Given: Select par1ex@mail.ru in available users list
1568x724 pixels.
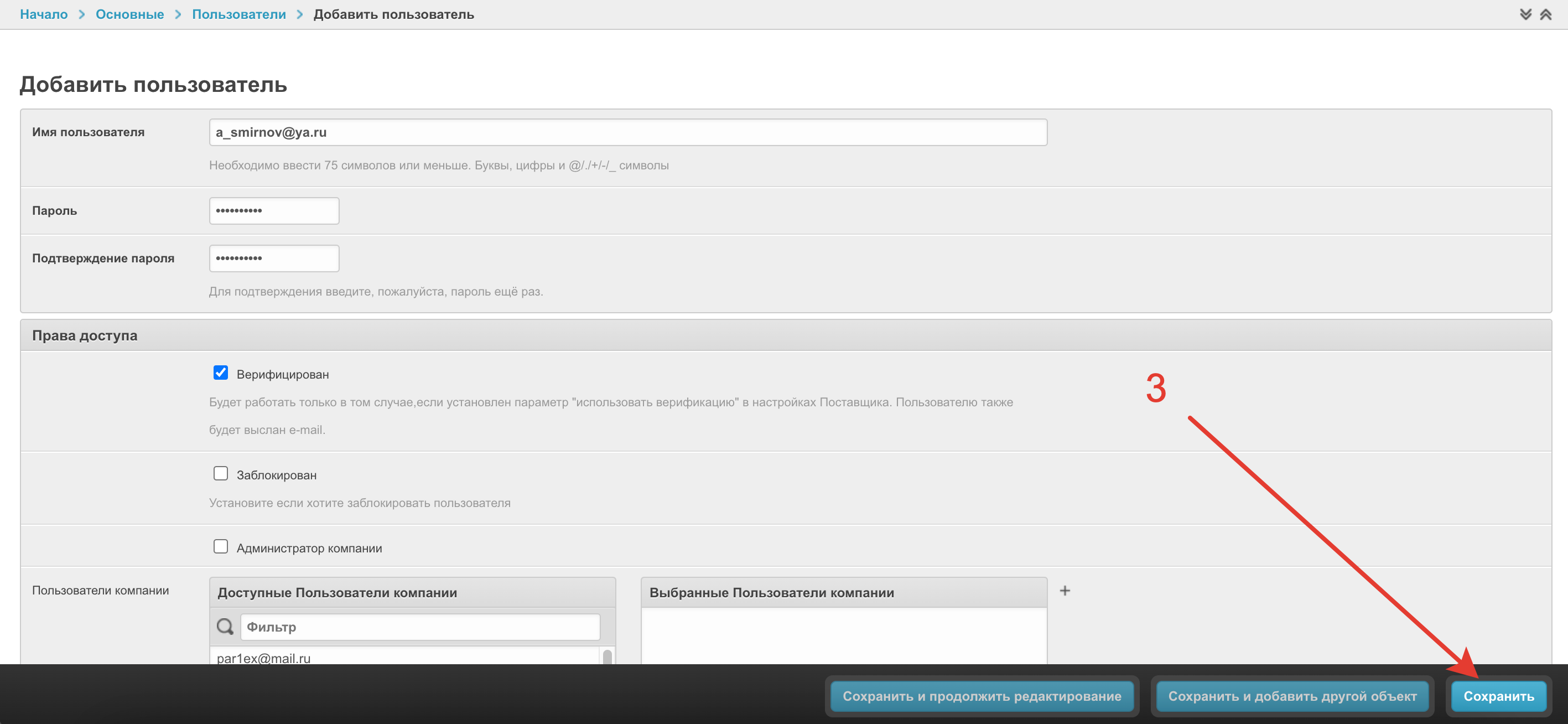Looking at the screenshot, I should pos(263,658).
